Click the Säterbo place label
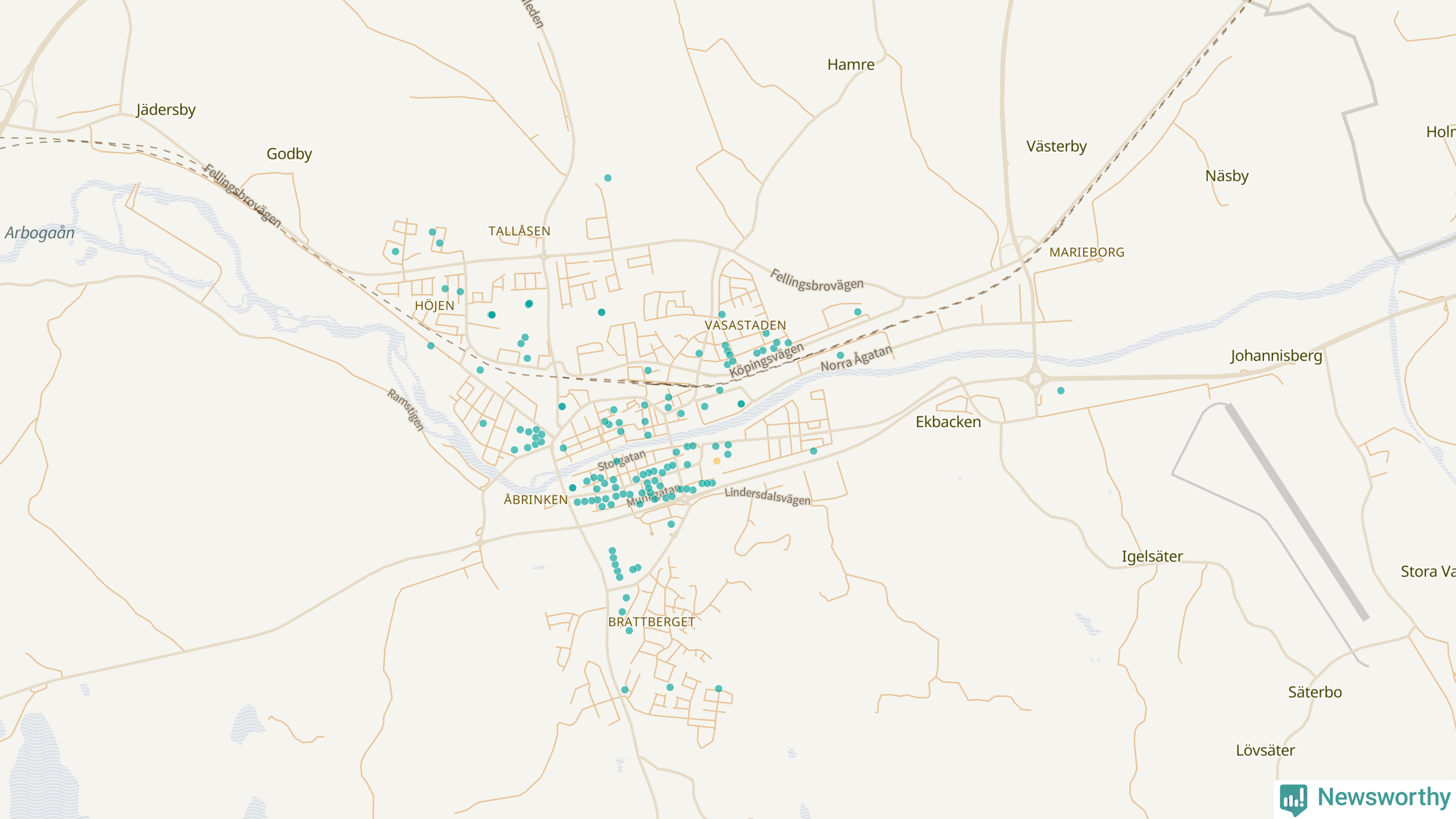 click(x=1315, y=692)
